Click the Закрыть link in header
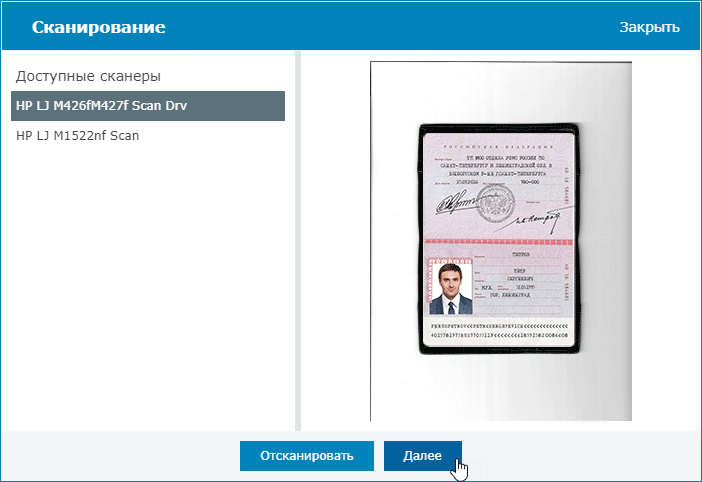Image resolution: width=702 pixels, height=482 pixels. [x=649, y=27]
